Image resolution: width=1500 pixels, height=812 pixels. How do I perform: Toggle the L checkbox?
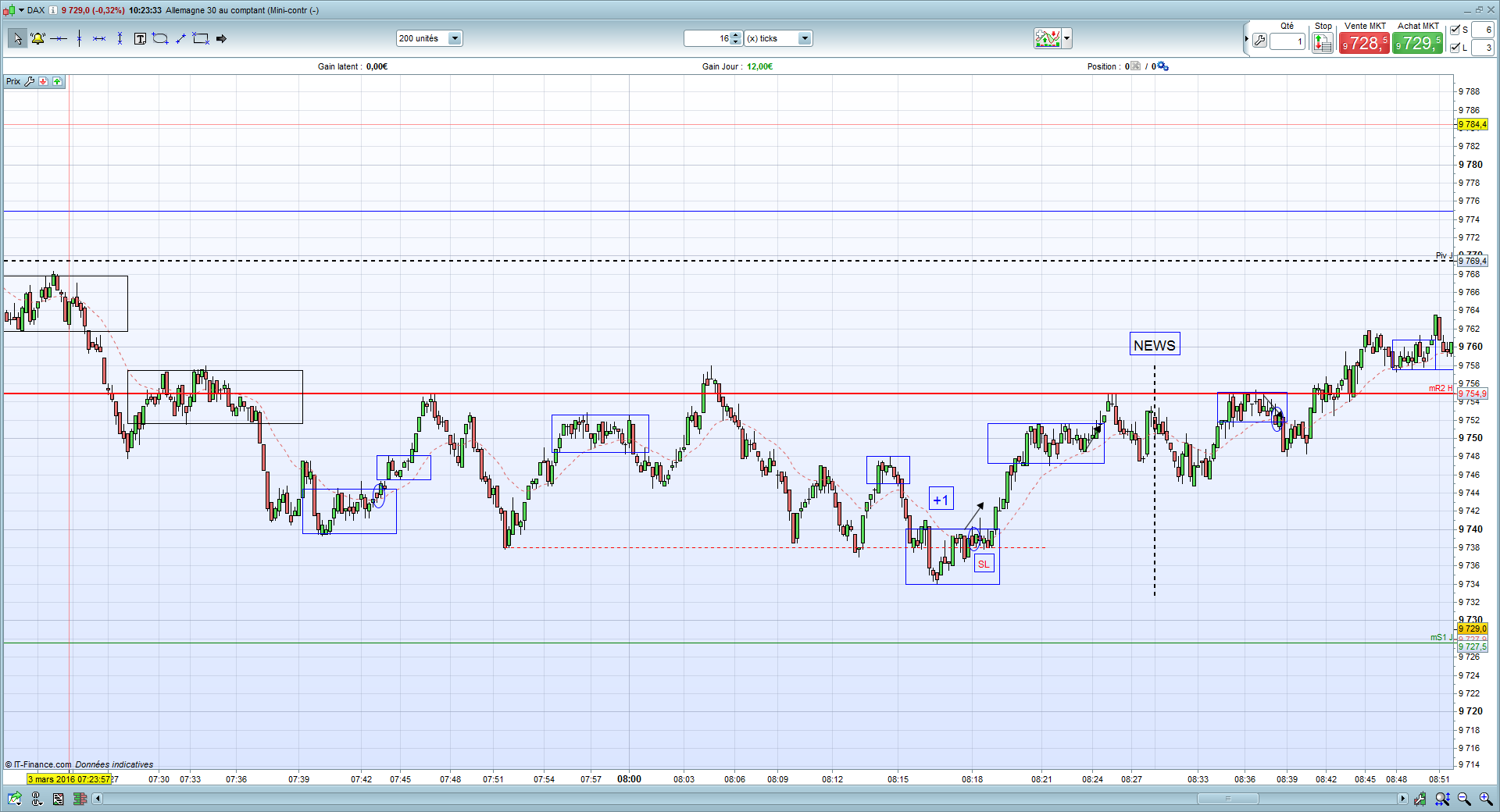[1455, 48]
